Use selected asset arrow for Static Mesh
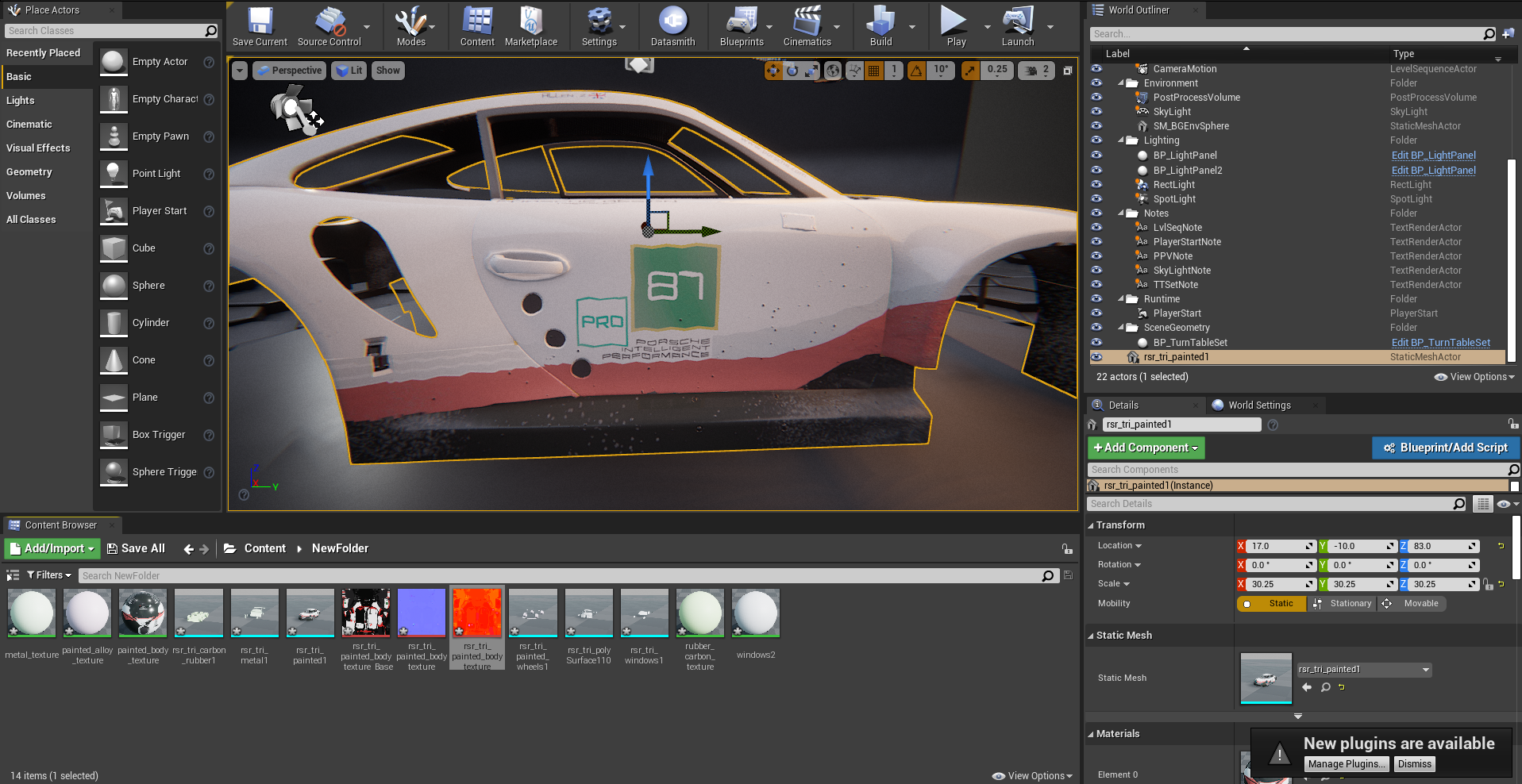The image size is (1522, 784). (1307, 687)
